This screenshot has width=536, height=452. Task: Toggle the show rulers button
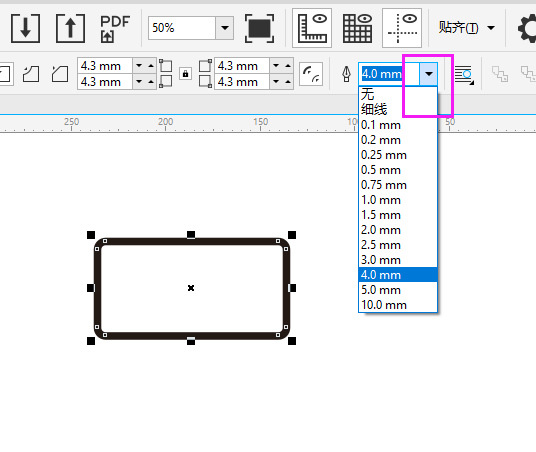312,28
